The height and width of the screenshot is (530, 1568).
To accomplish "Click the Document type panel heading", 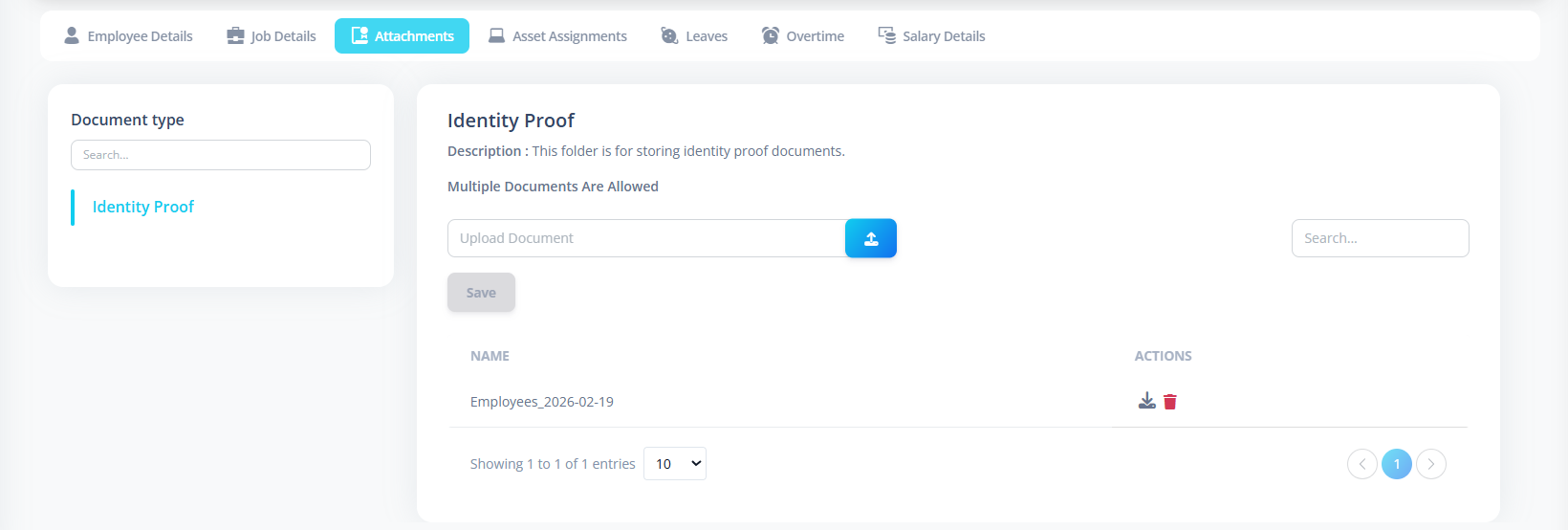I will coord(127,120).
